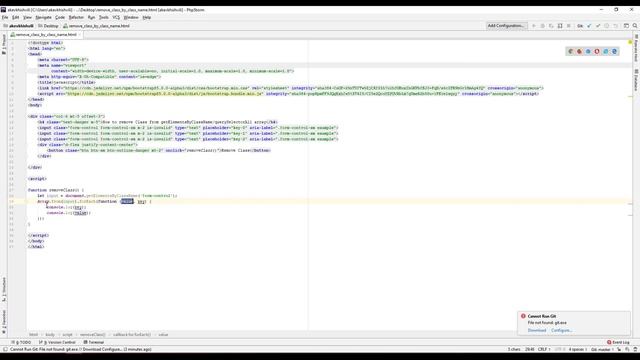This screenshot has width=640, height=360.
Task: Open the Database side tool window
Action: click(636, 80)
